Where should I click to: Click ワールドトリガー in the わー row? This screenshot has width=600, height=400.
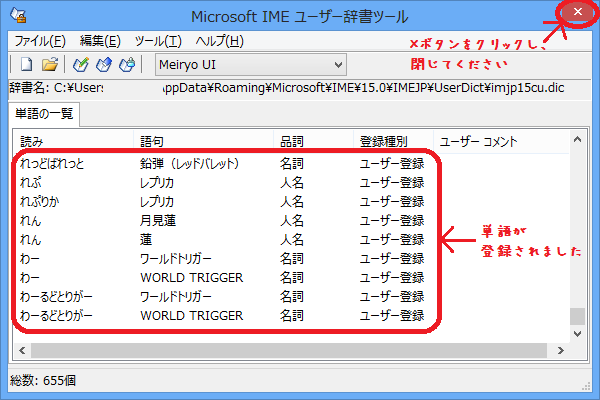tap(176, 259)
